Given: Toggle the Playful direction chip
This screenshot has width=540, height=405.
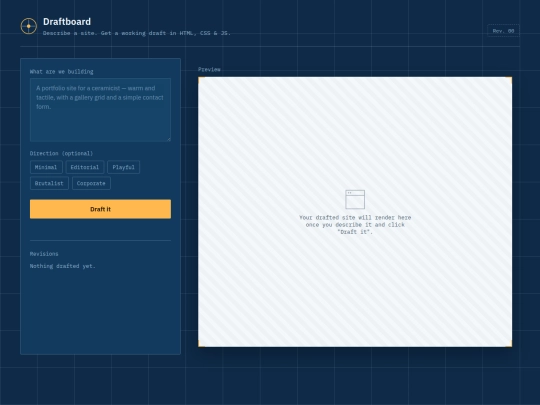Looking at the screenshot, I should (x=124, y=167).
